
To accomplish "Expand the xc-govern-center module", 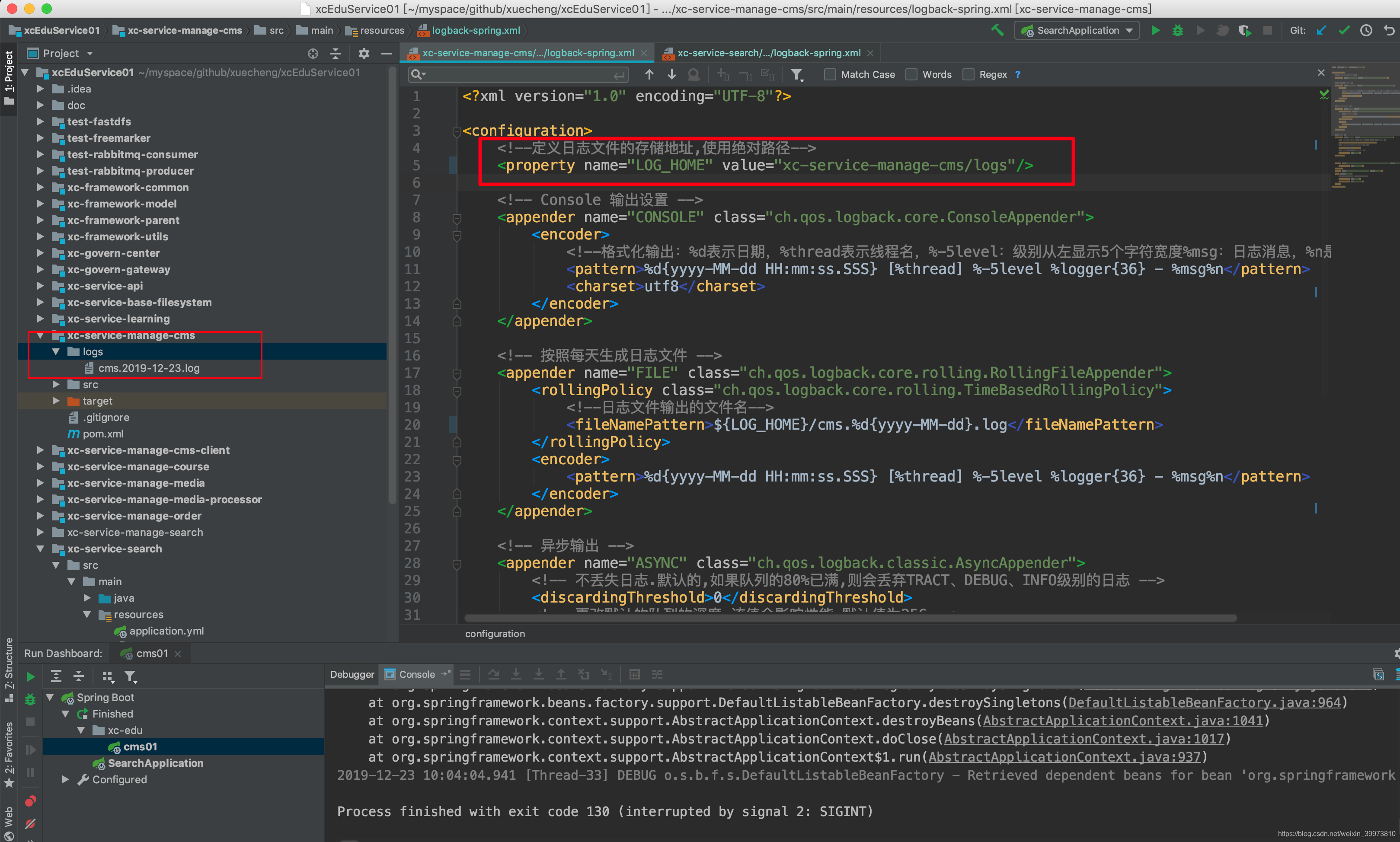I will 40,253.
